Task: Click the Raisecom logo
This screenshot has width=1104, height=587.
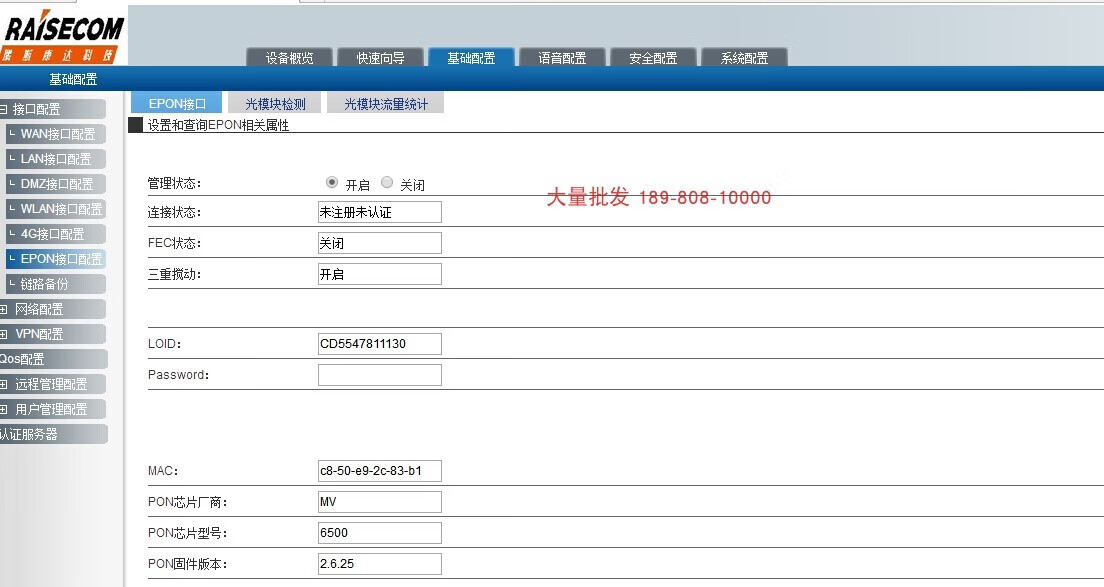Action: click(63, 37)
